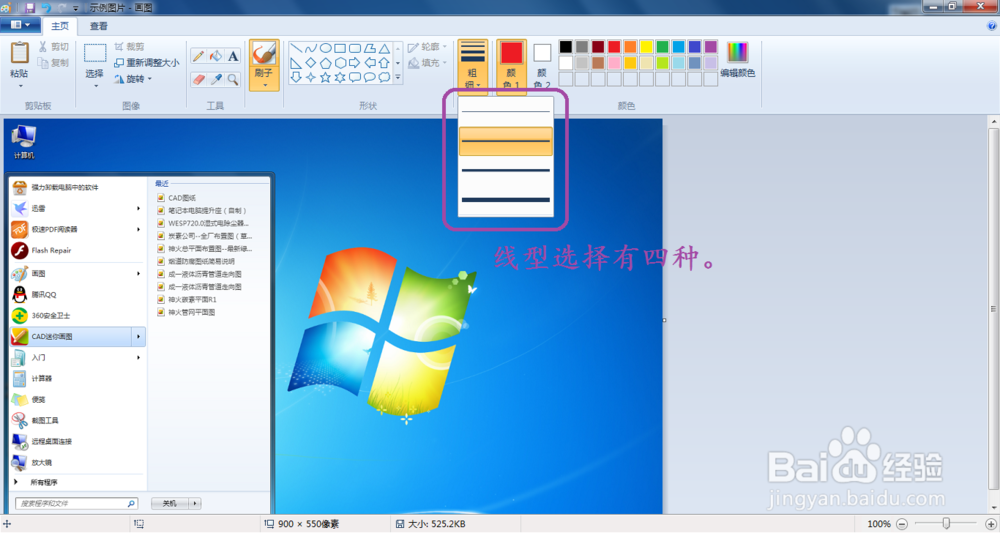The image size is (1000, 533).
Task: Open the Customize Quick Access Toolbar arrow
Action: pyautogui.click(x=76, y=9)
